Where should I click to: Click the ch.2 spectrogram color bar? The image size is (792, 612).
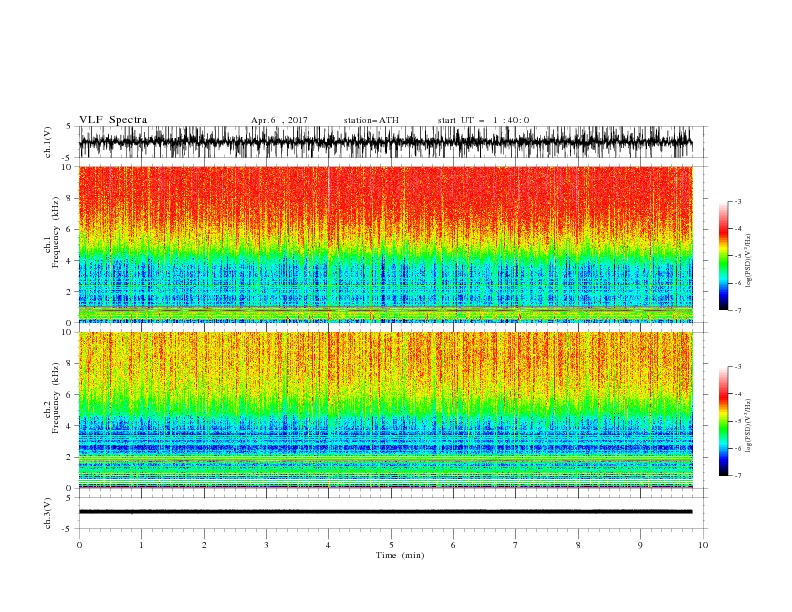723,421
